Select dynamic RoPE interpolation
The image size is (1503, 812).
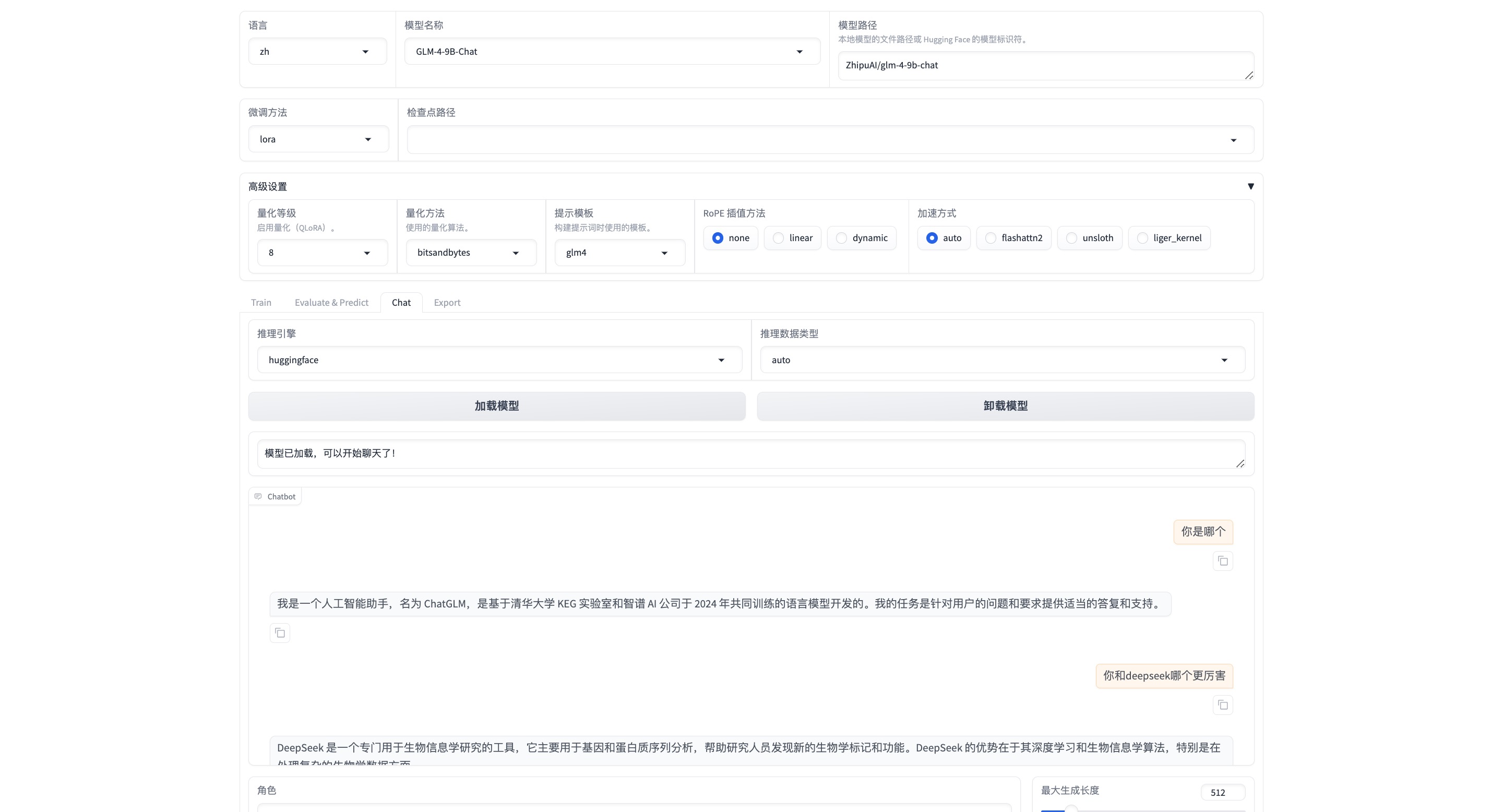pyautogui.click(x=841, y=238)
